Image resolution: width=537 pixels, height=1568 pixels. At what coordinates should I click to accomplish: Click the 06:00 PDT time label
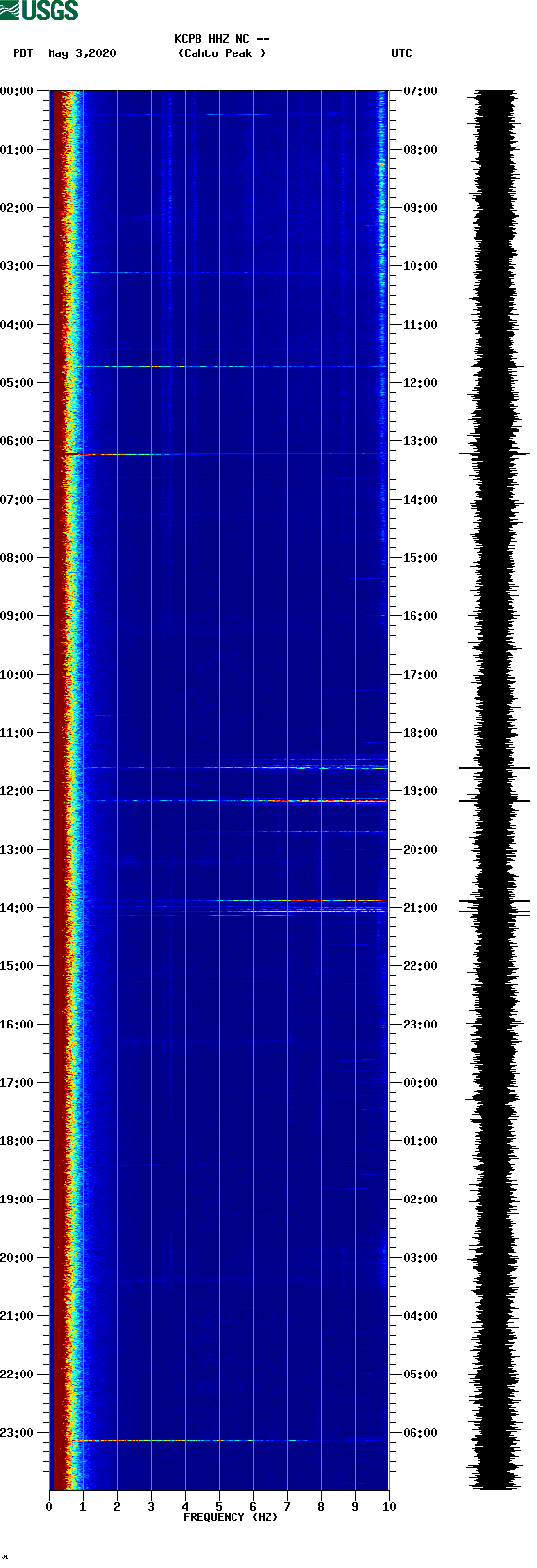click(x=18, y=441)
